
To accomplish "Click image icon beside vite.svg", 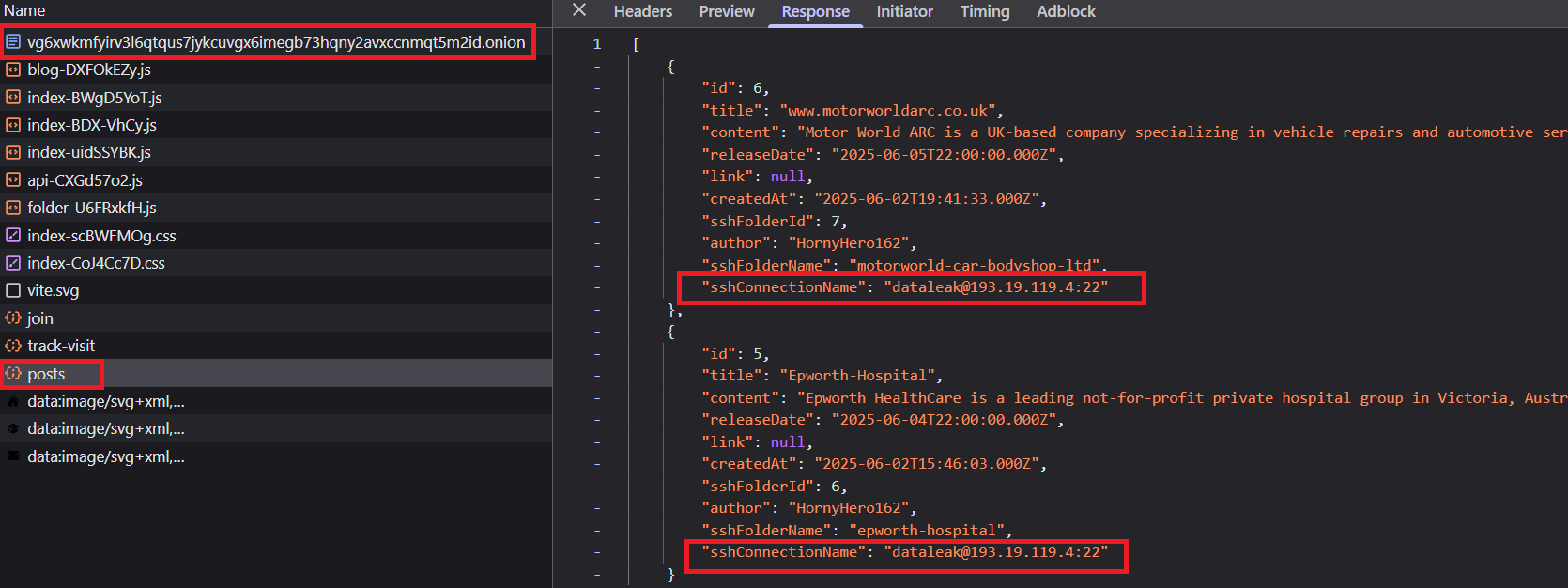I will (x=13, y=290).
